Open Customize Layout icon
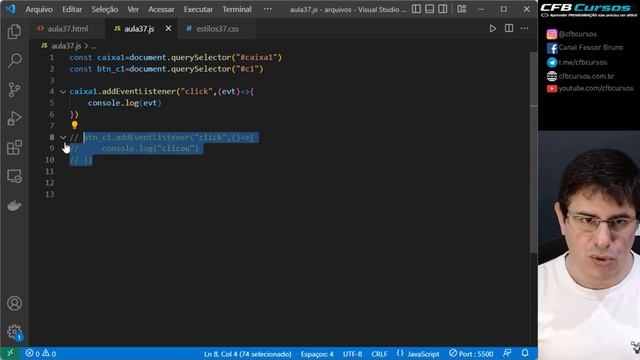 click(462, 9)
